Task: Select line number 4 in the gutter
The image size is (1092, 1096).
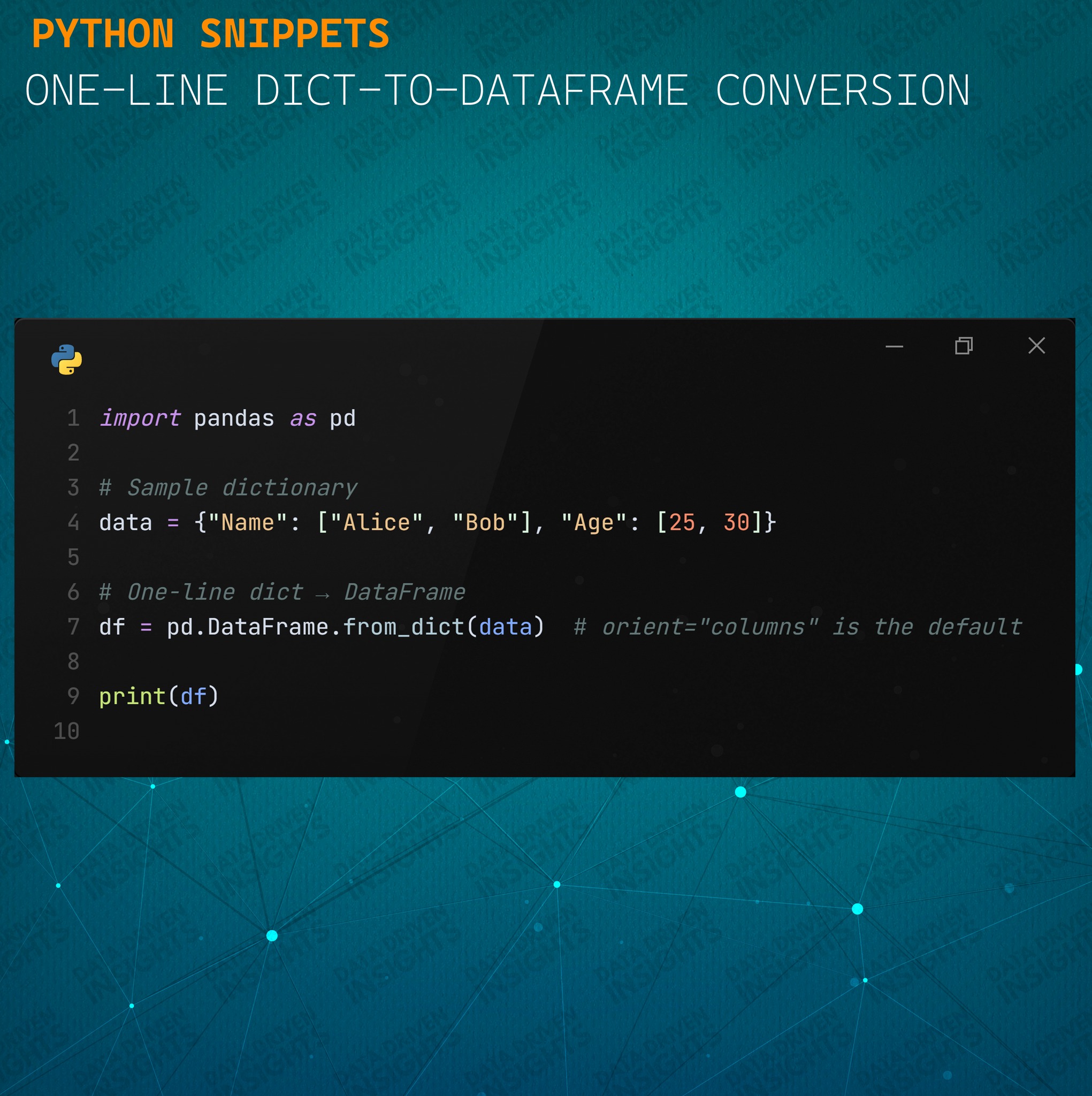Action: [x=74, y=522]
